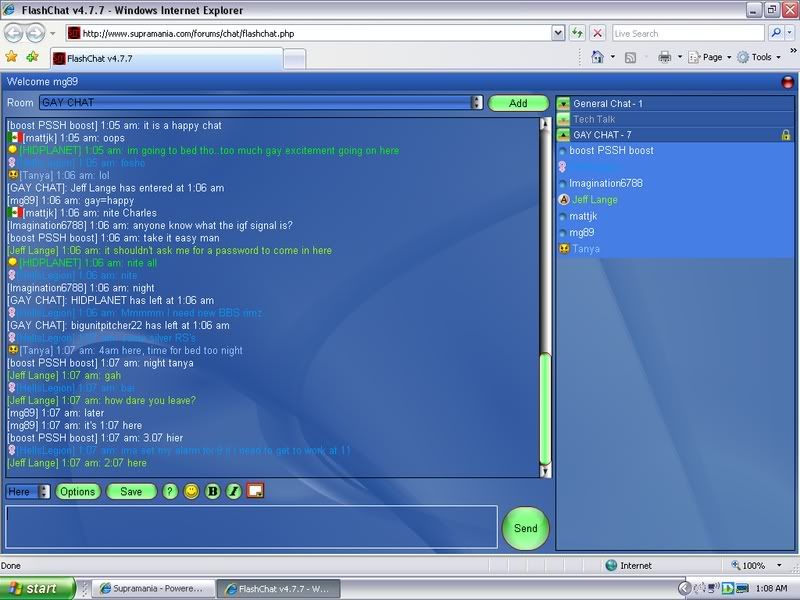
Task: Expand the General Chat room list
Action: point(563,104)
